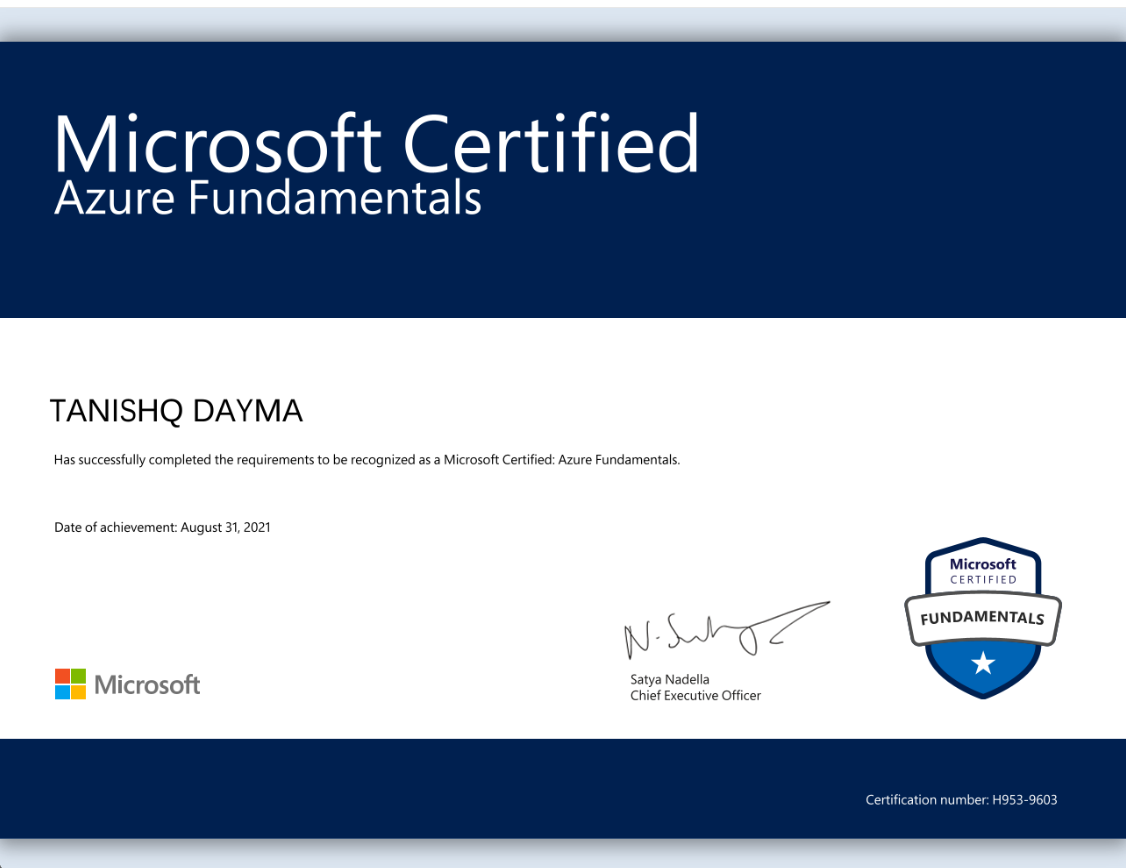Click the Microsoft Certified Fundamentals badge
Viewport: 1126px width, 868px height.
(x=982, y=617)
